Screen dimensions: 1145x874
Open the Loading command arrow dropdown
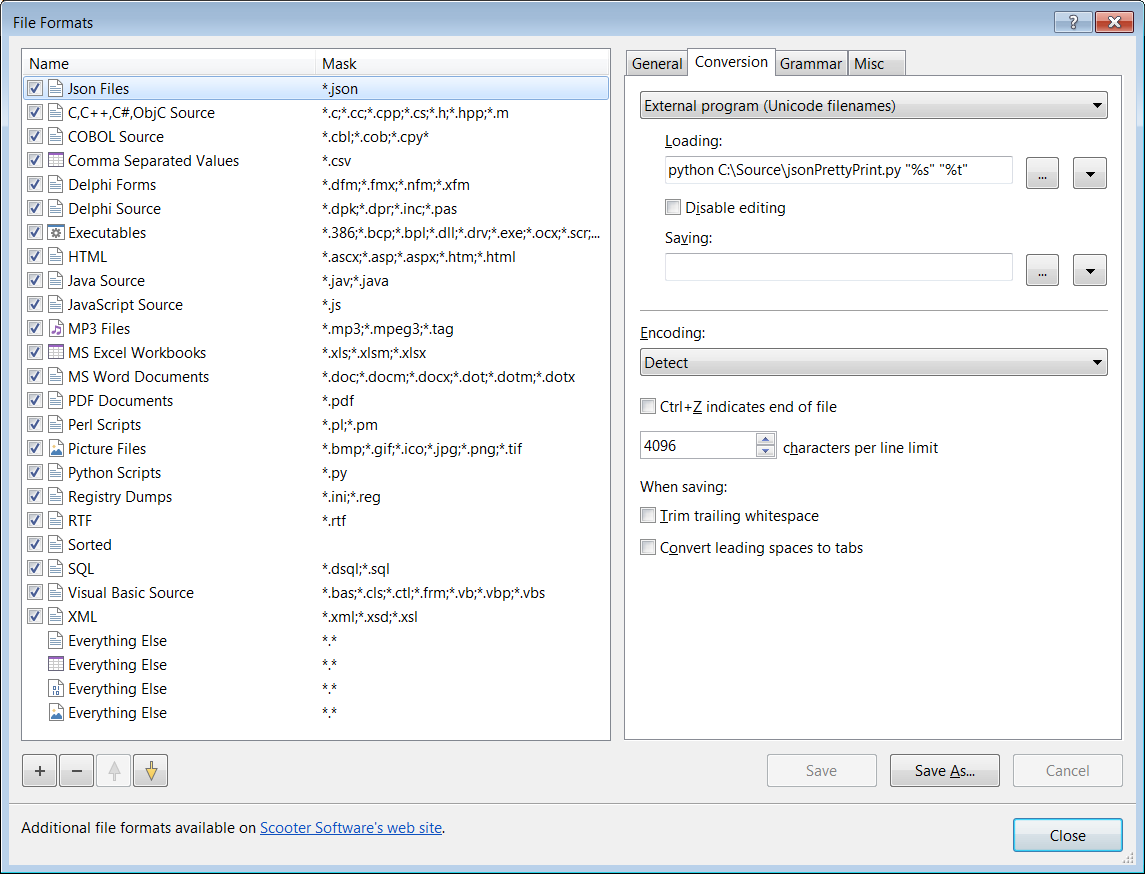(1090, 174)
